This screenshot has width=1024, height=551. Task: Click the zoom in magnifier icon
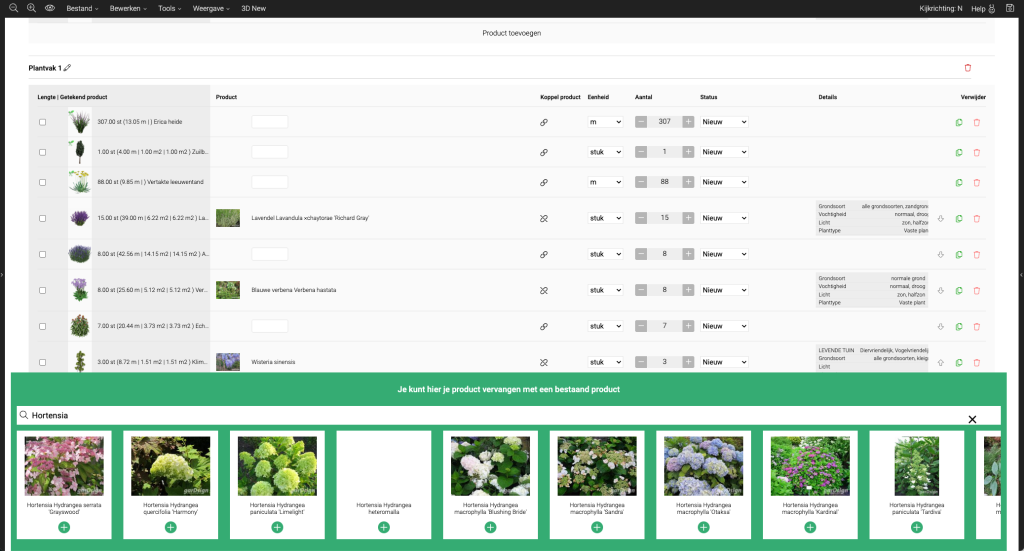click(x=32, y=8)
